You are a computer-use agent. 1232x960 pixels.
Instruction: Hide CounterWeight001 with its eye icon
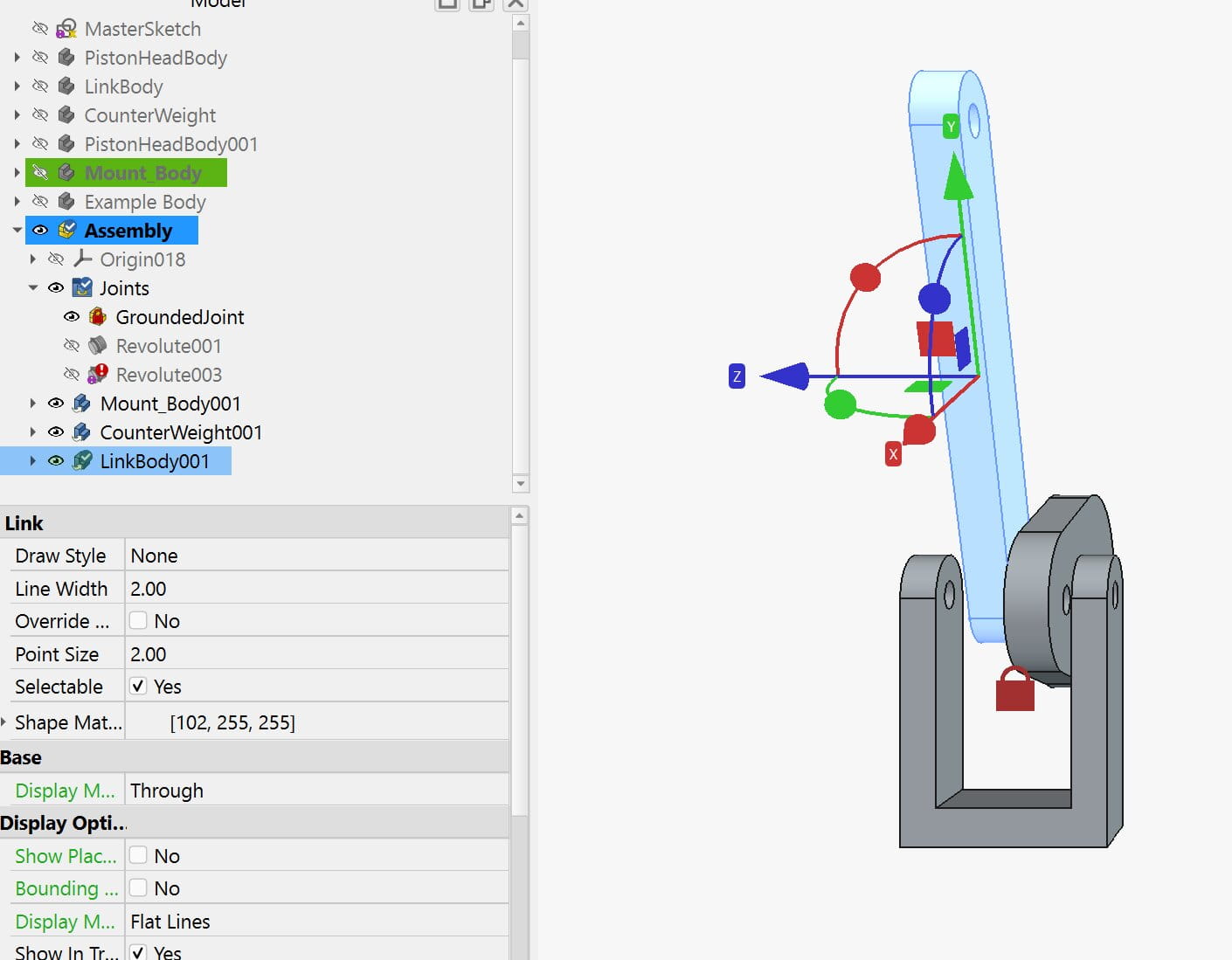click(x=56, y=432)
